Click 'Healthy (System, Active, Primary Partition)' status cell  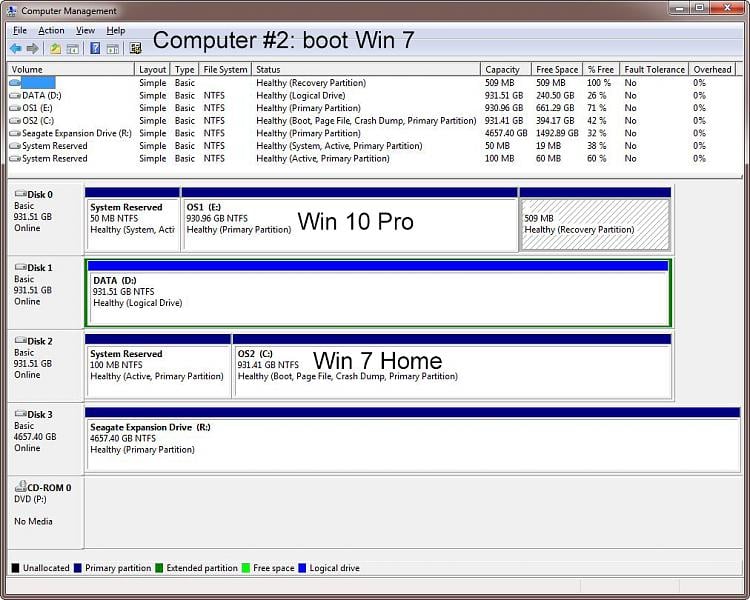point(339,146)
